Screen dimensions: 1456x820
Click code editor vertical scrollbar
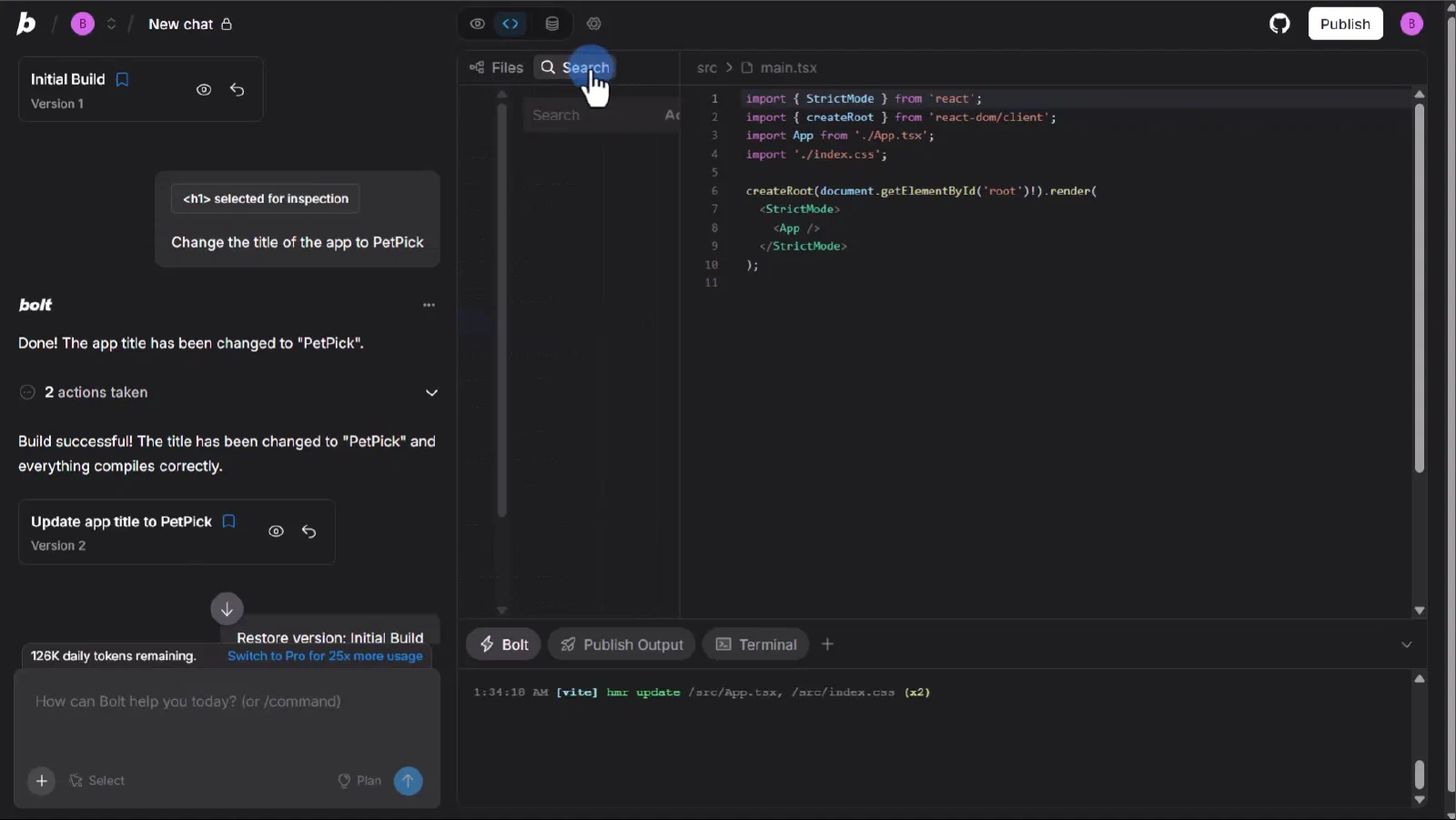[1420, 288]
